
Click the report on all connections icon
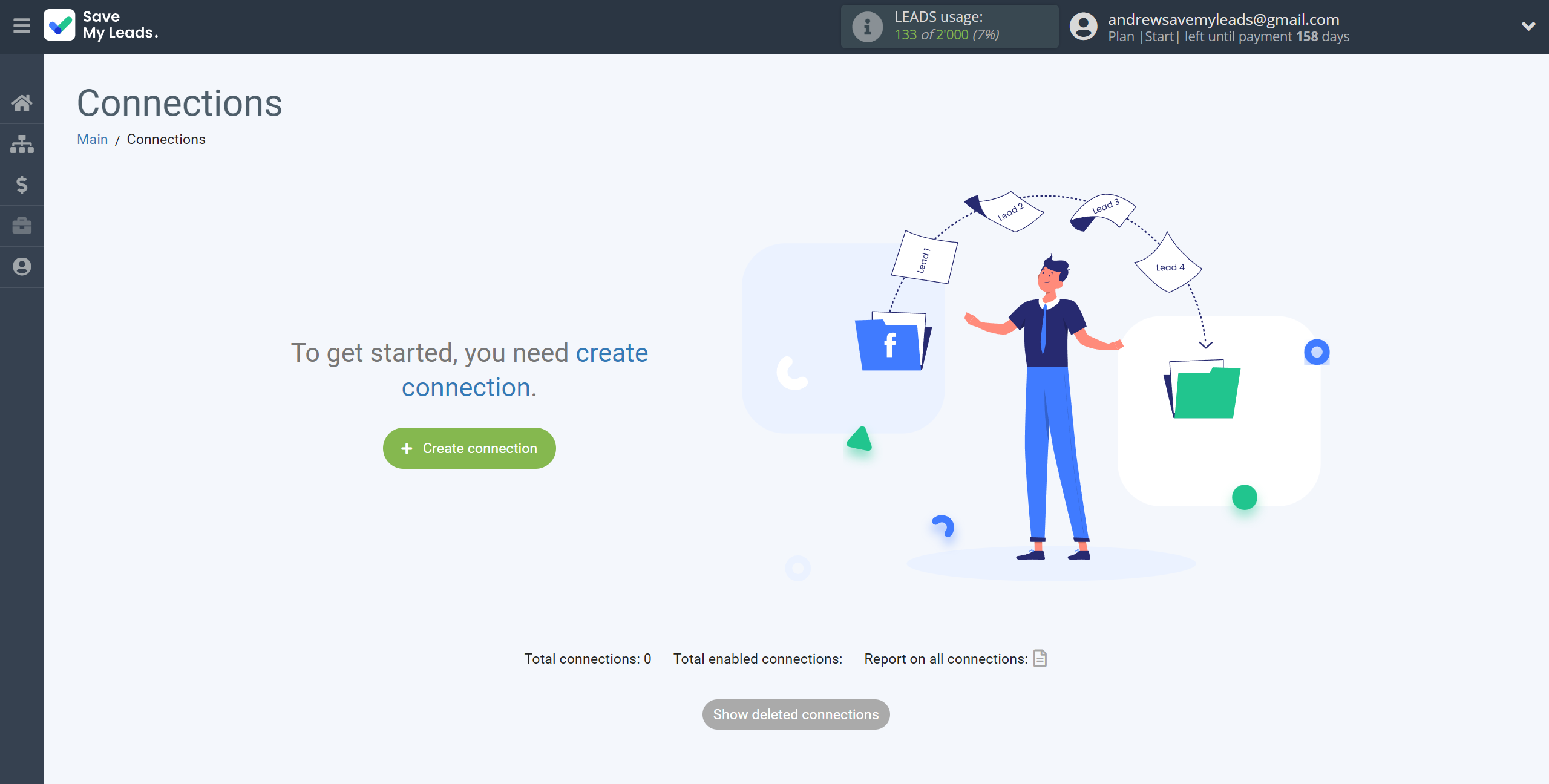point(1040,658)
